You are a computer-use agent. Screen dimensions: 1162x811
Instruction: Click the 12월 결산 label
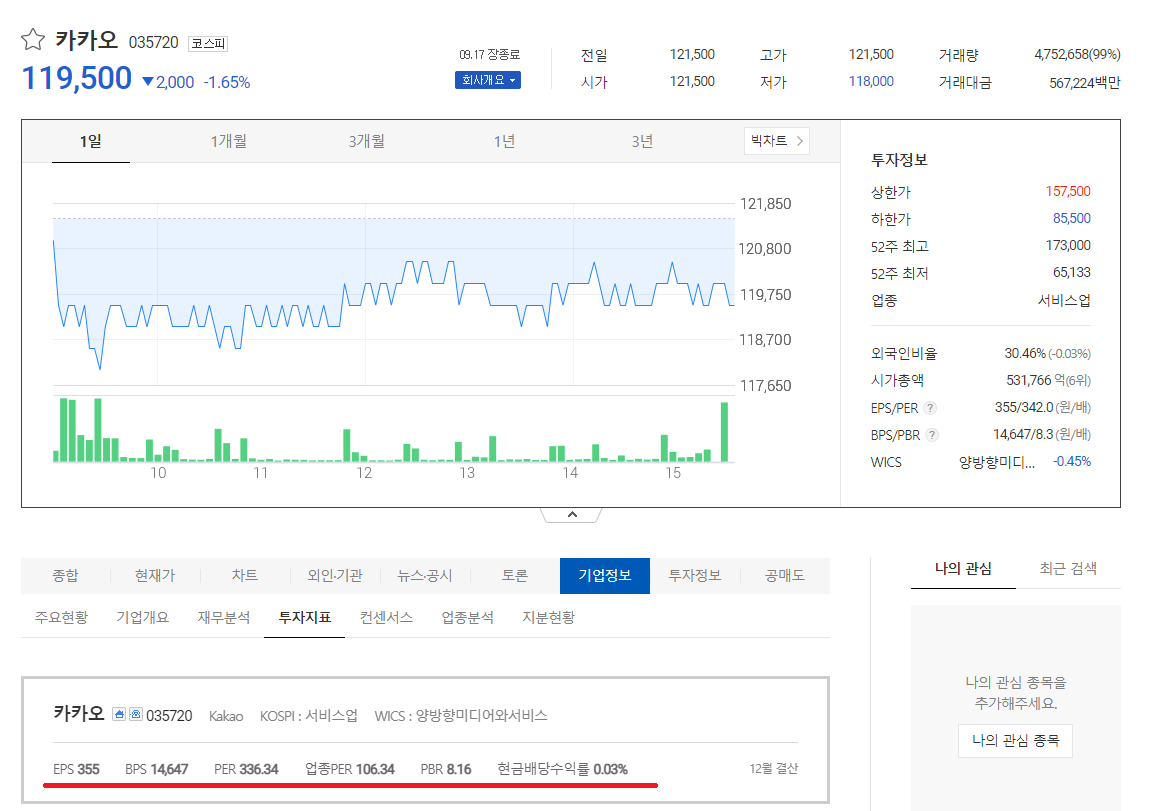(x=774, y=769)
